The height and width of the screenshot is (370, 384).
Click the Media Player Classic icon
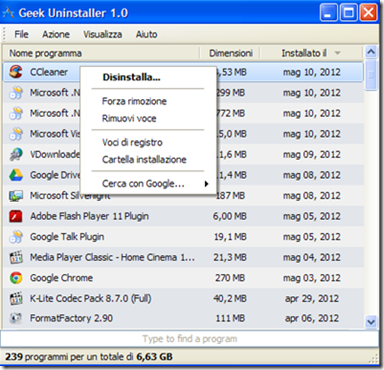tap(16, 257)
